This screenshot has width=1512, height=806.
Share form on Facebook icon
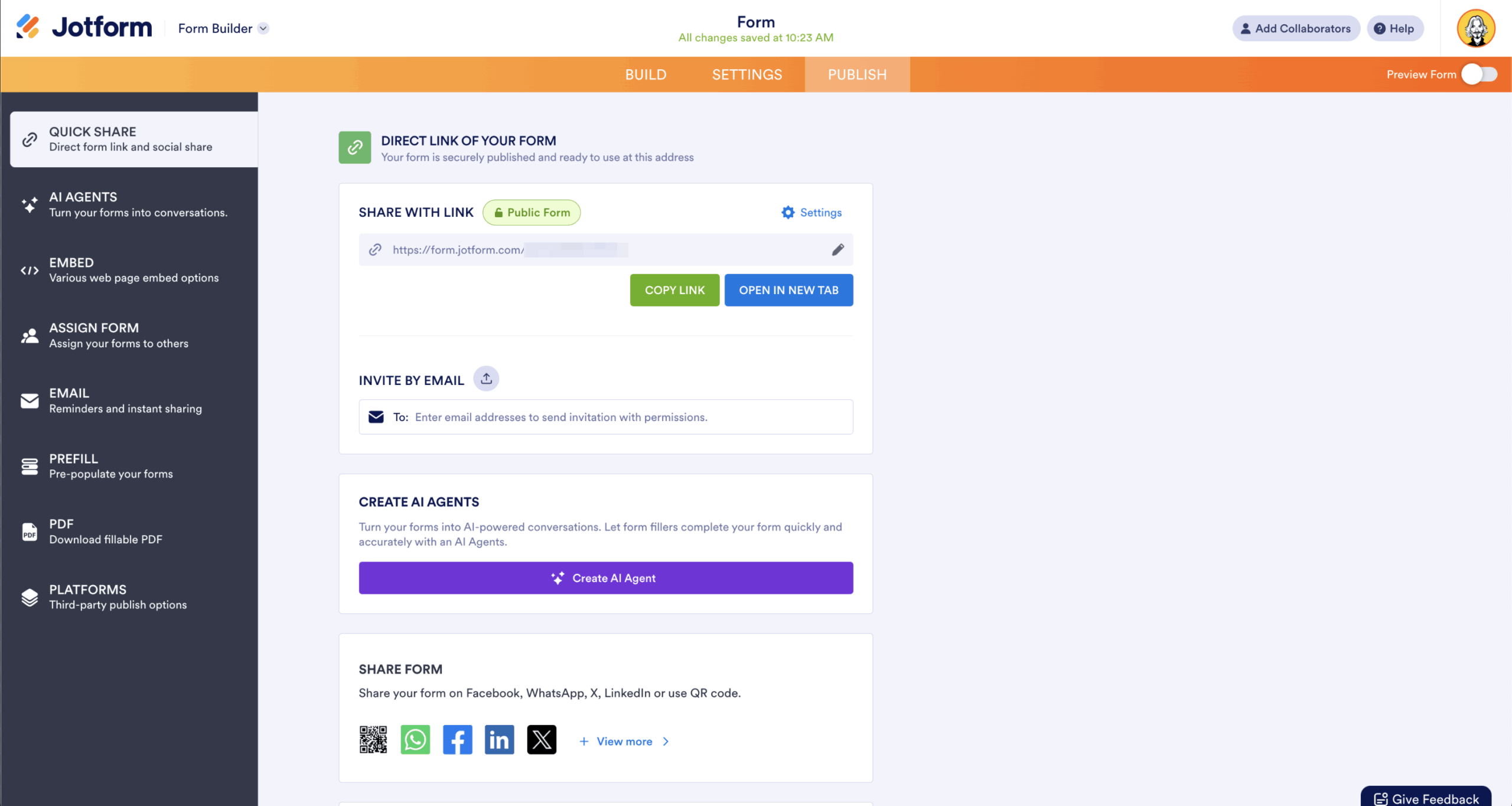pyautogui.click(x=457, y=739)
